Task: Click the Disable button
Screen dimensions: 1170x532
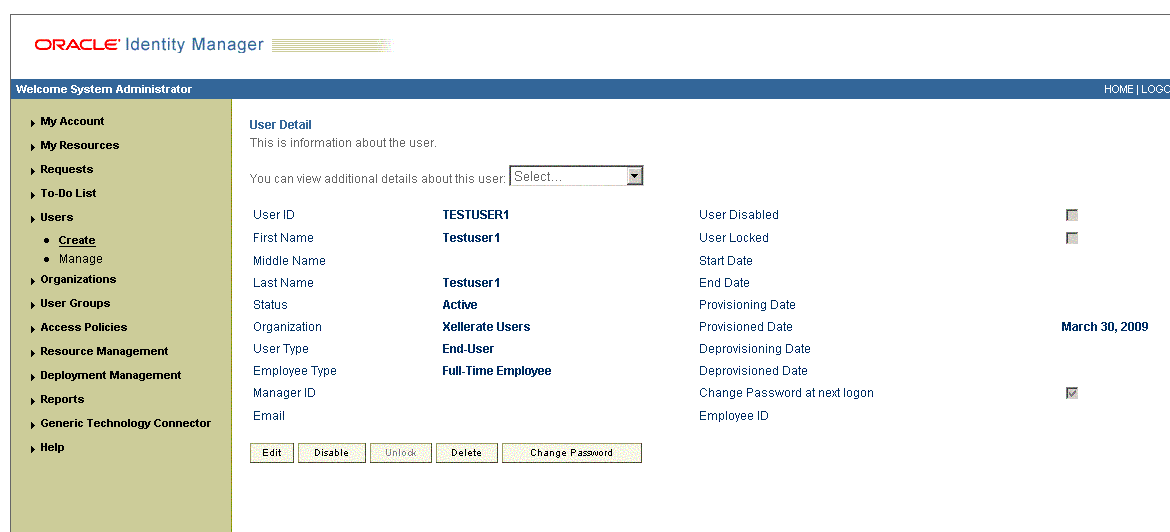Action: tap(331, 453)
